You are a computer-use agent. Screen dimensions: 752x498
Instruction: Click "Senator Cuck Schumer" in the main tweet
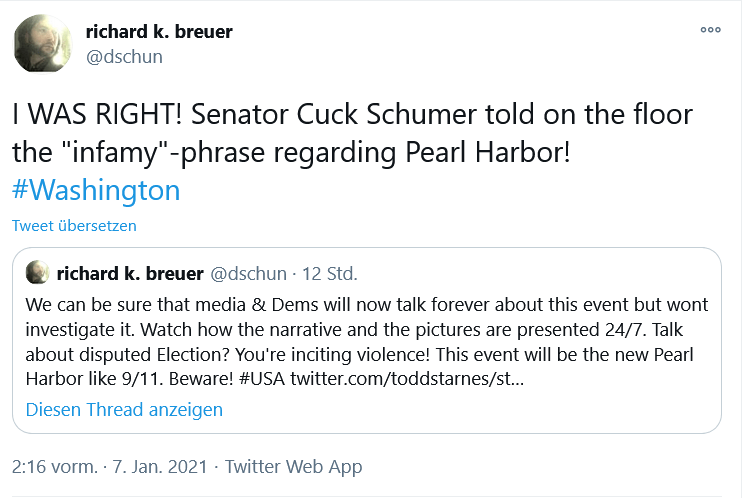pyautogui.click(x=309, y=115)
